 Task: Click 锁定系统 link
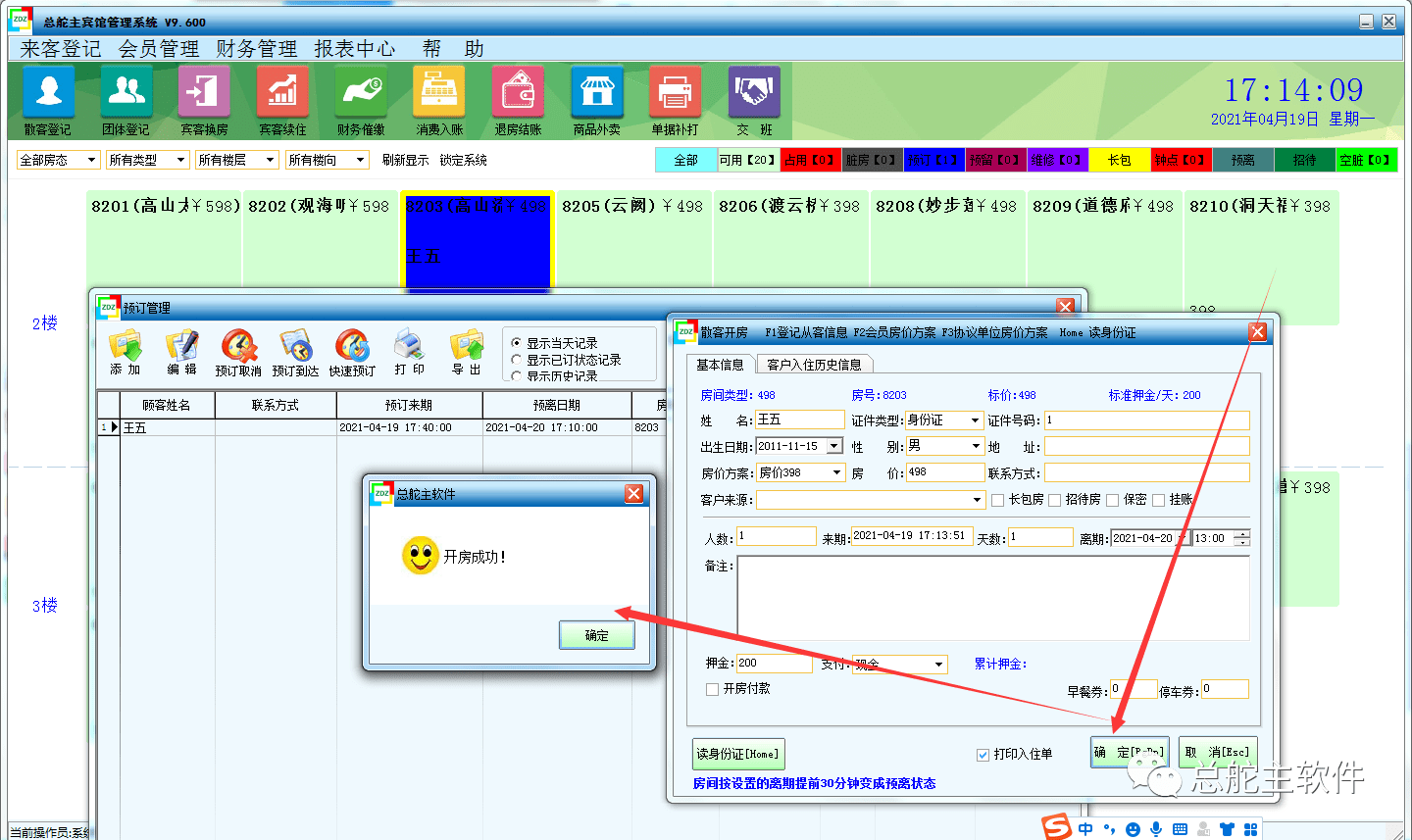tap(463, 160)
